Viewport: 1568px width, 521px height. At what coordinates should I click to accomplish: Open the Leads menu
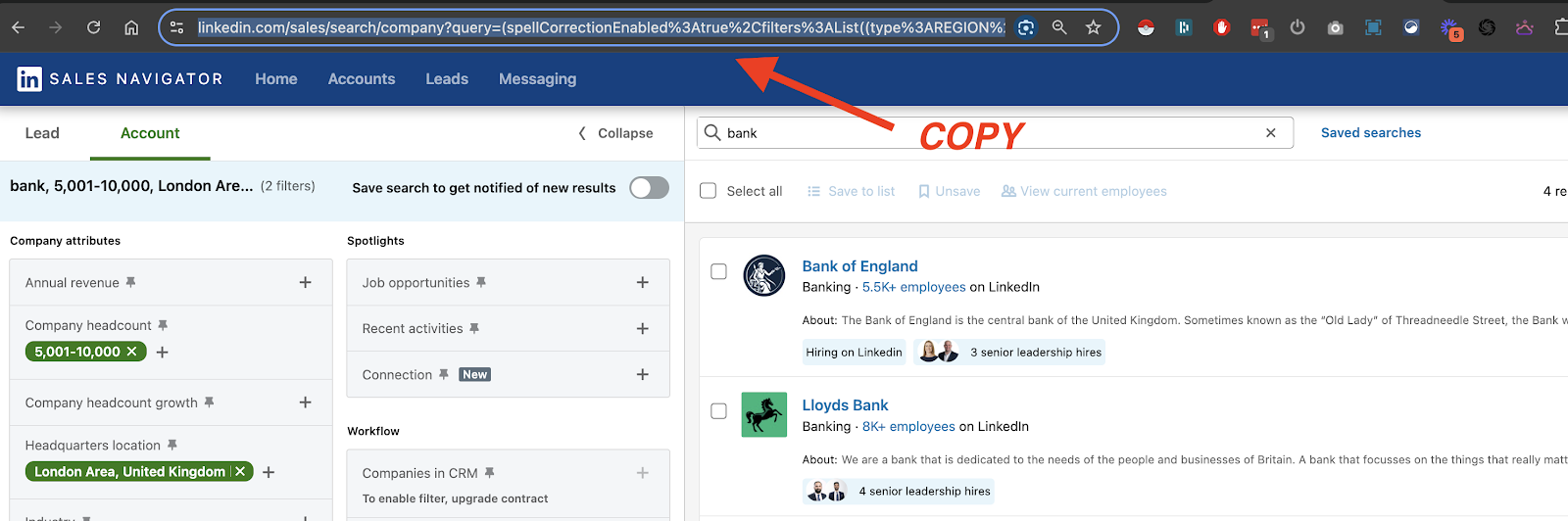pyautogui.click(x=447, y=78)
